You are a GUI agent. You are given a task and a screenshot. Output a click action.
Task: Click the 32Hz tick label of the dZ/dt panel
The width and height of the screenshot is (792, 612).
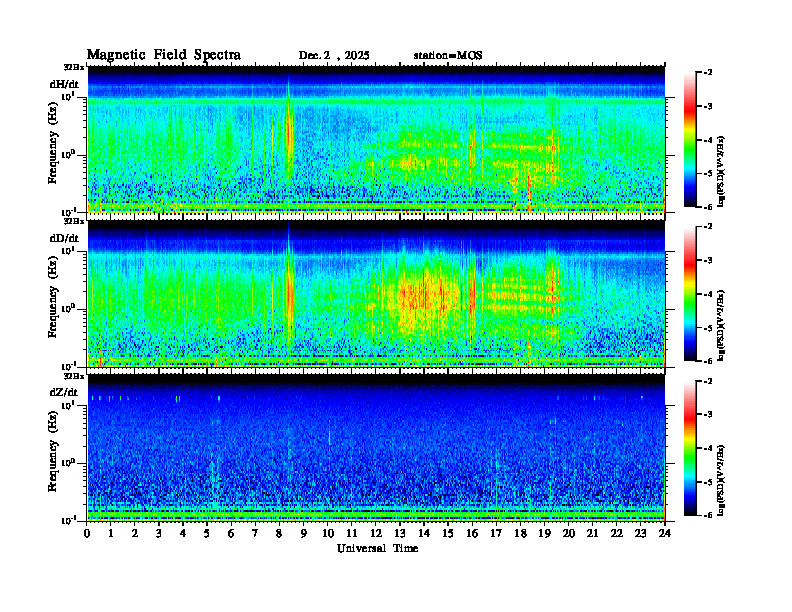click(x=74, y=376)
